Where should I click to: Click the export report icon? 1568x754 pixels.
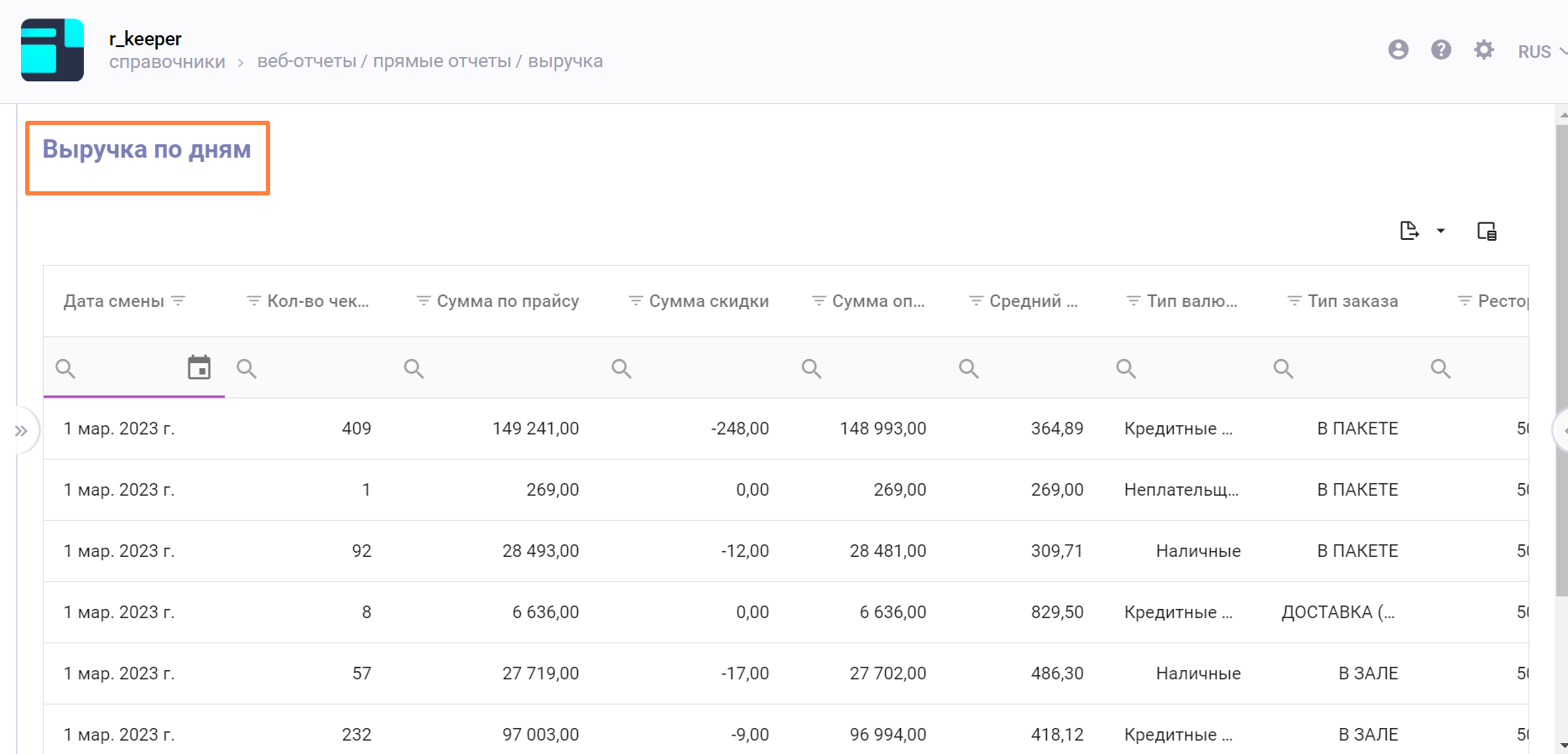1409,231
